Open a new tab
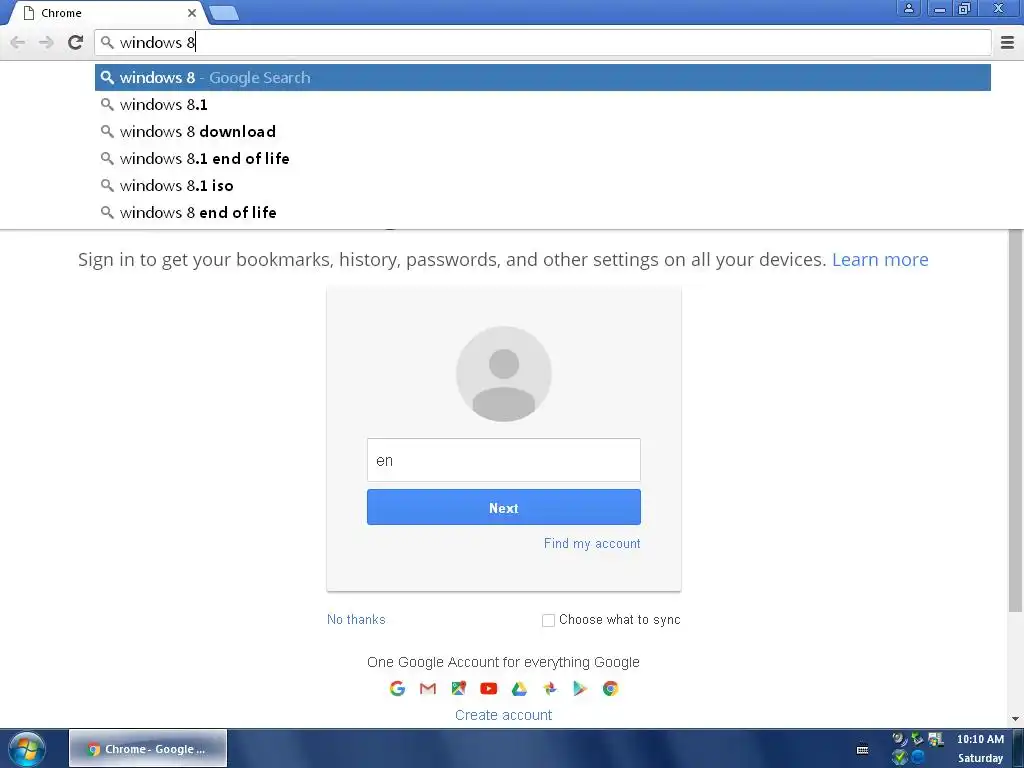 (x=224, y=13)
